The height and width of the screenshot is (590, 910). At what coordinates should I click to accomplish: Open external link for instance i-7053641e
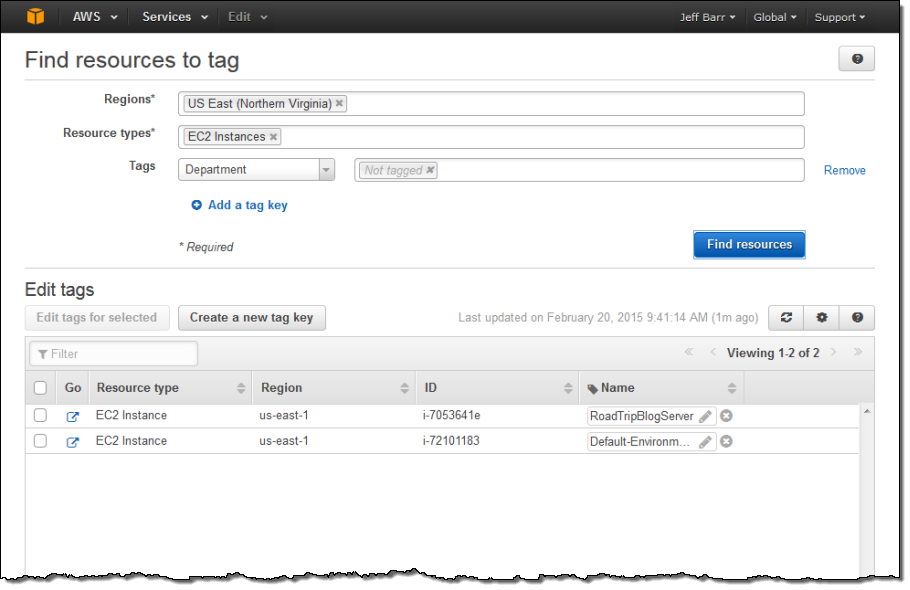72,416
